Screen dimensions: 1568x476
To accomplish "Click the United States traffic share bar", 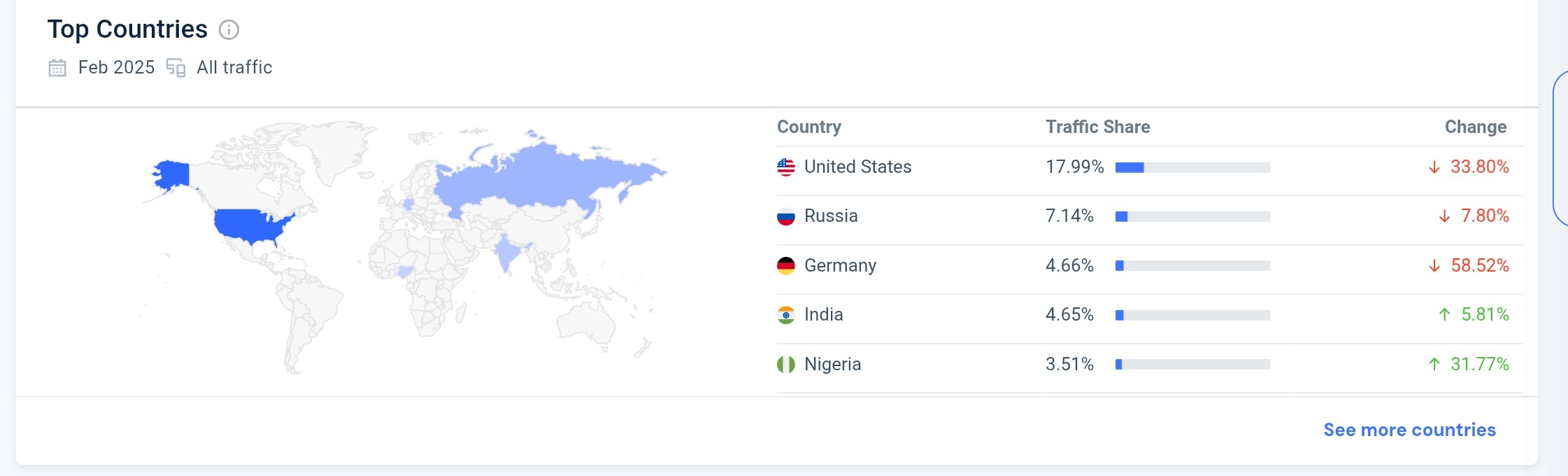I will pyautogui.click(x=1192, y=167).
